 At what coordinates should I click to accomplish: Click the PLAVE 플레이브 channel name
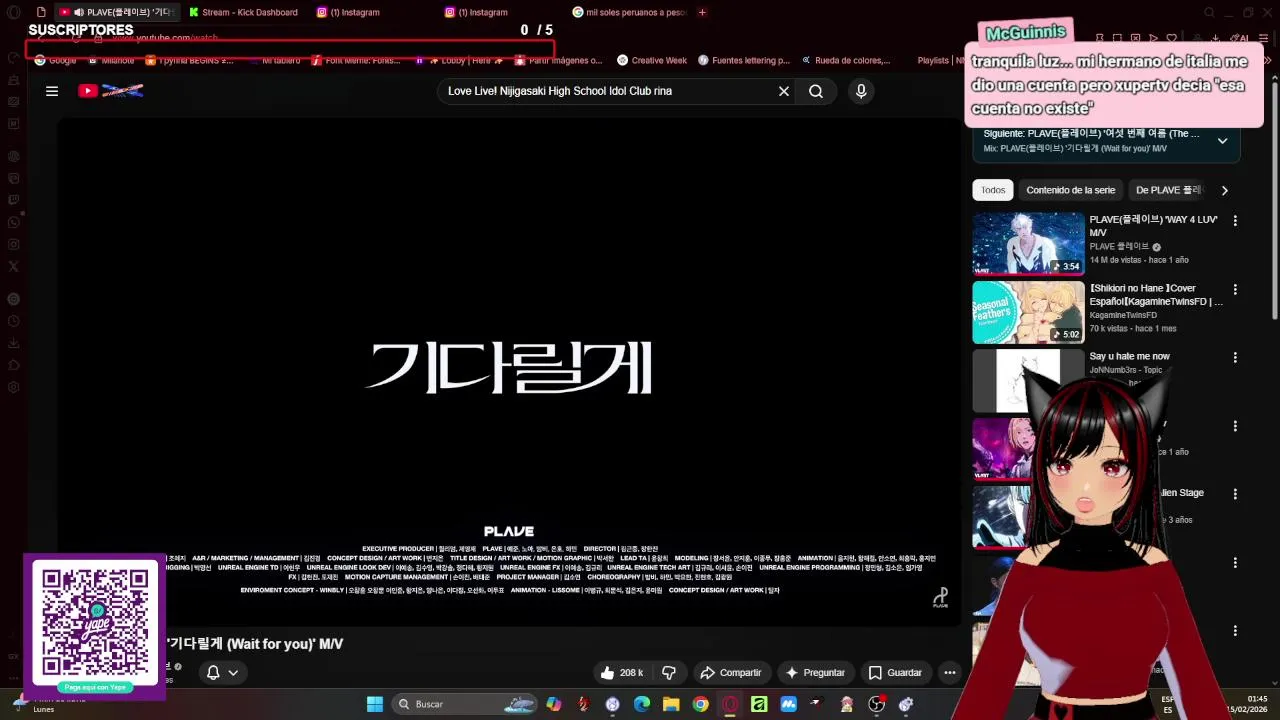coord(1119,246)
